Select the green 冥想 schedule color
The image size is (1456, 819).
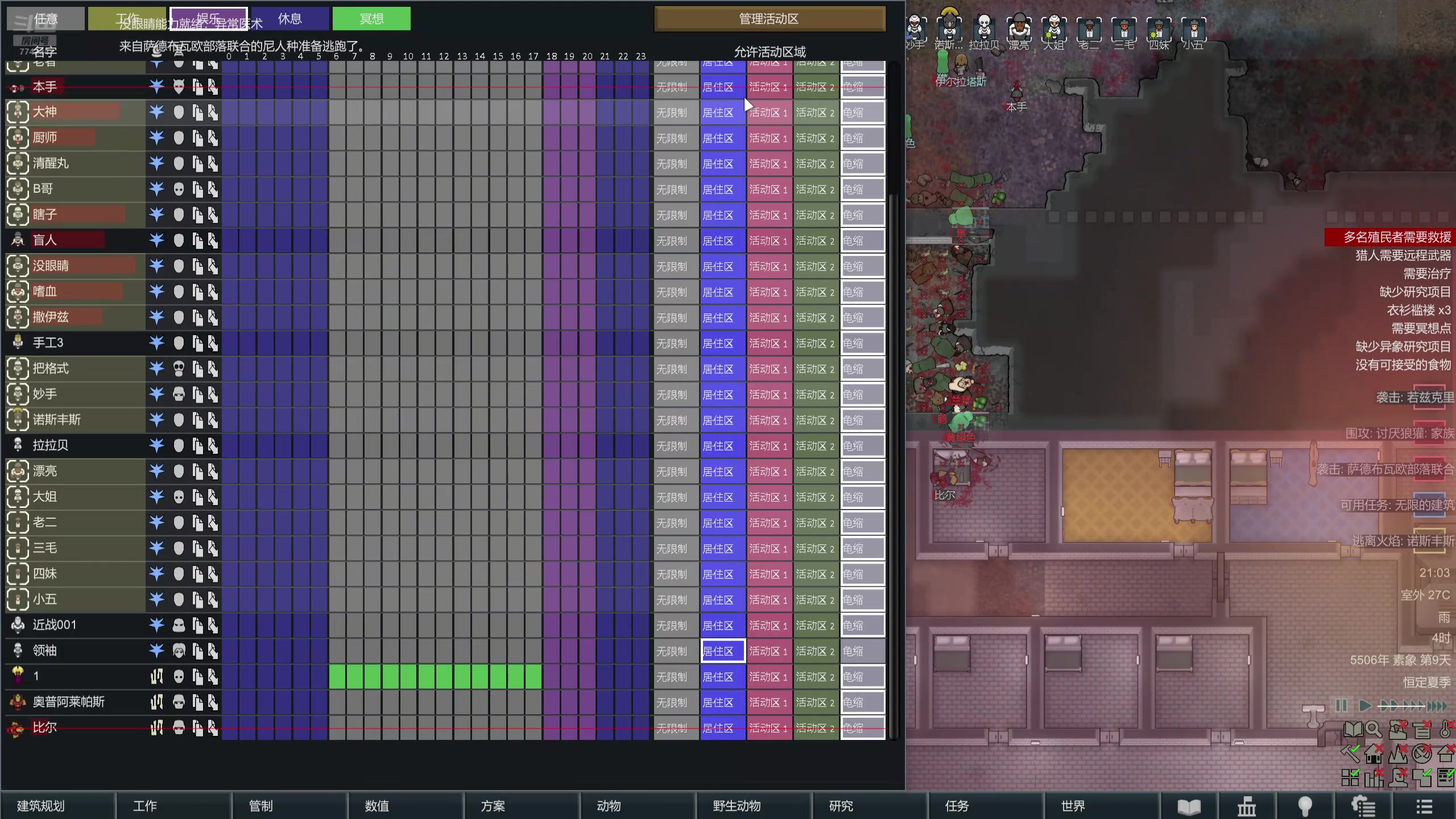coord(371,19)
